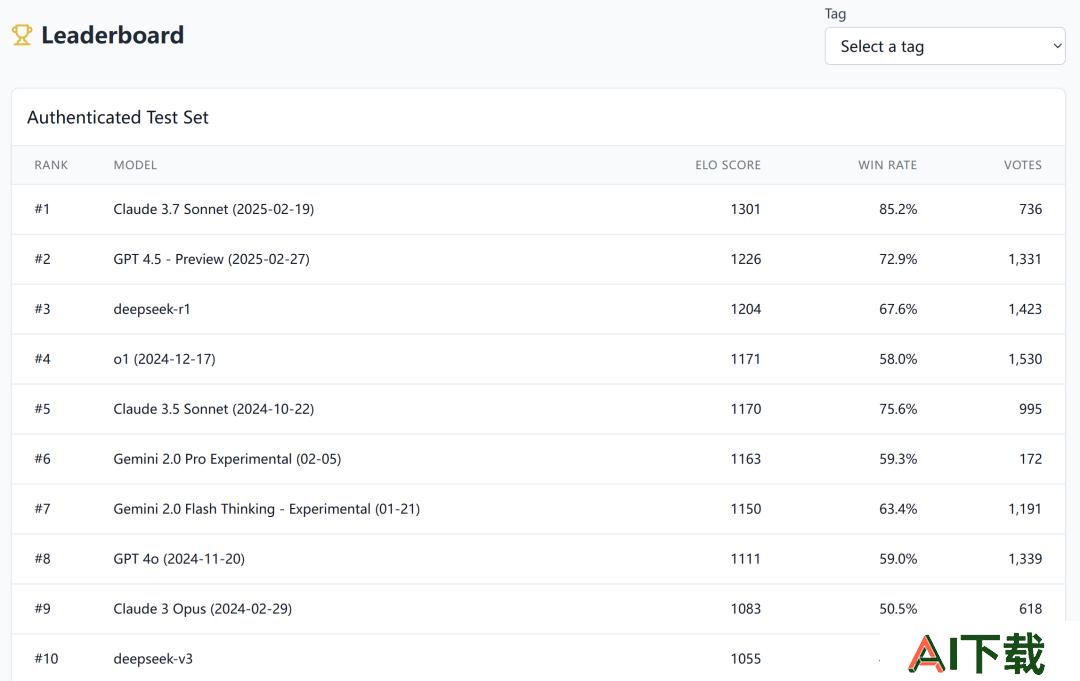The height and width of the screenshot is (681, 1080).
Task: Select Claude 3 Opus (2024-02-29) model name
Action: click(202, 609)
